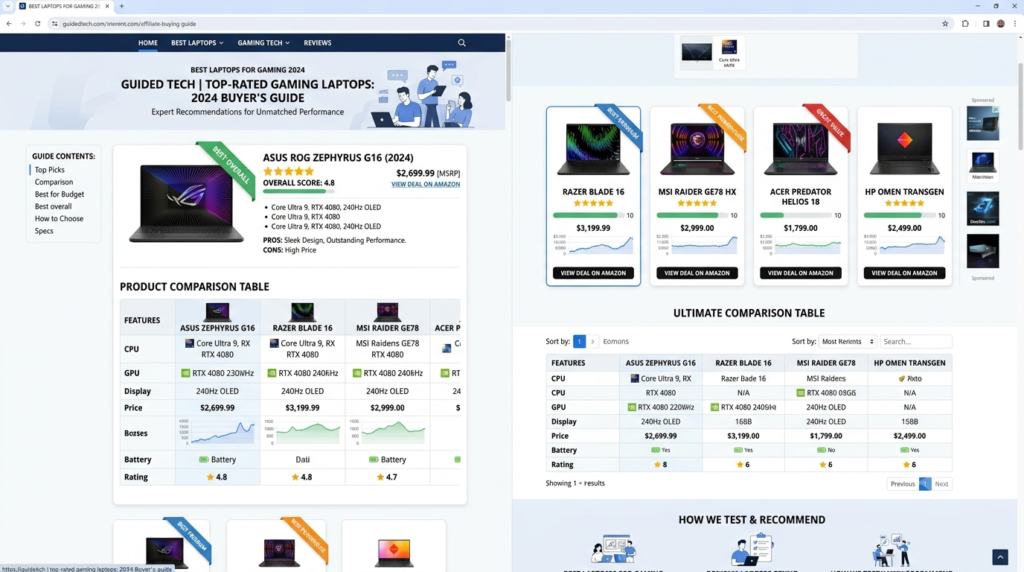Go forward with the browser forward arrow

23,24
